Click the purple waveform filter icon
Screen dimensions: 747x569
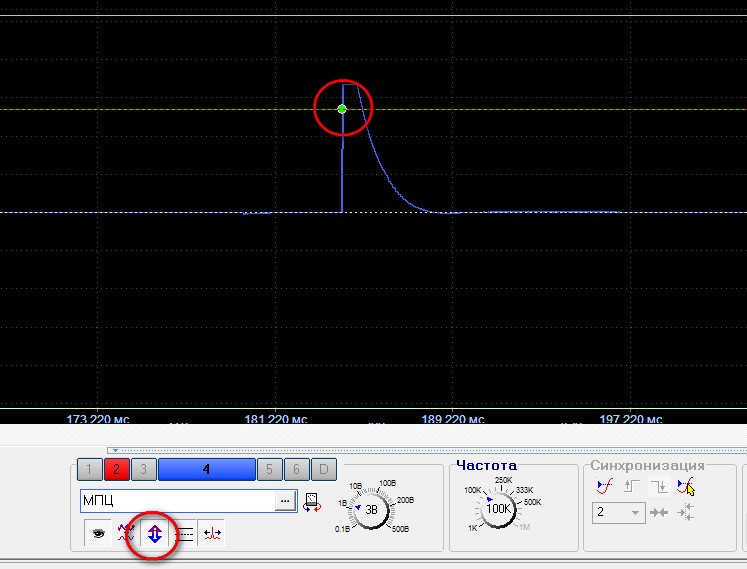pos(126,533)
